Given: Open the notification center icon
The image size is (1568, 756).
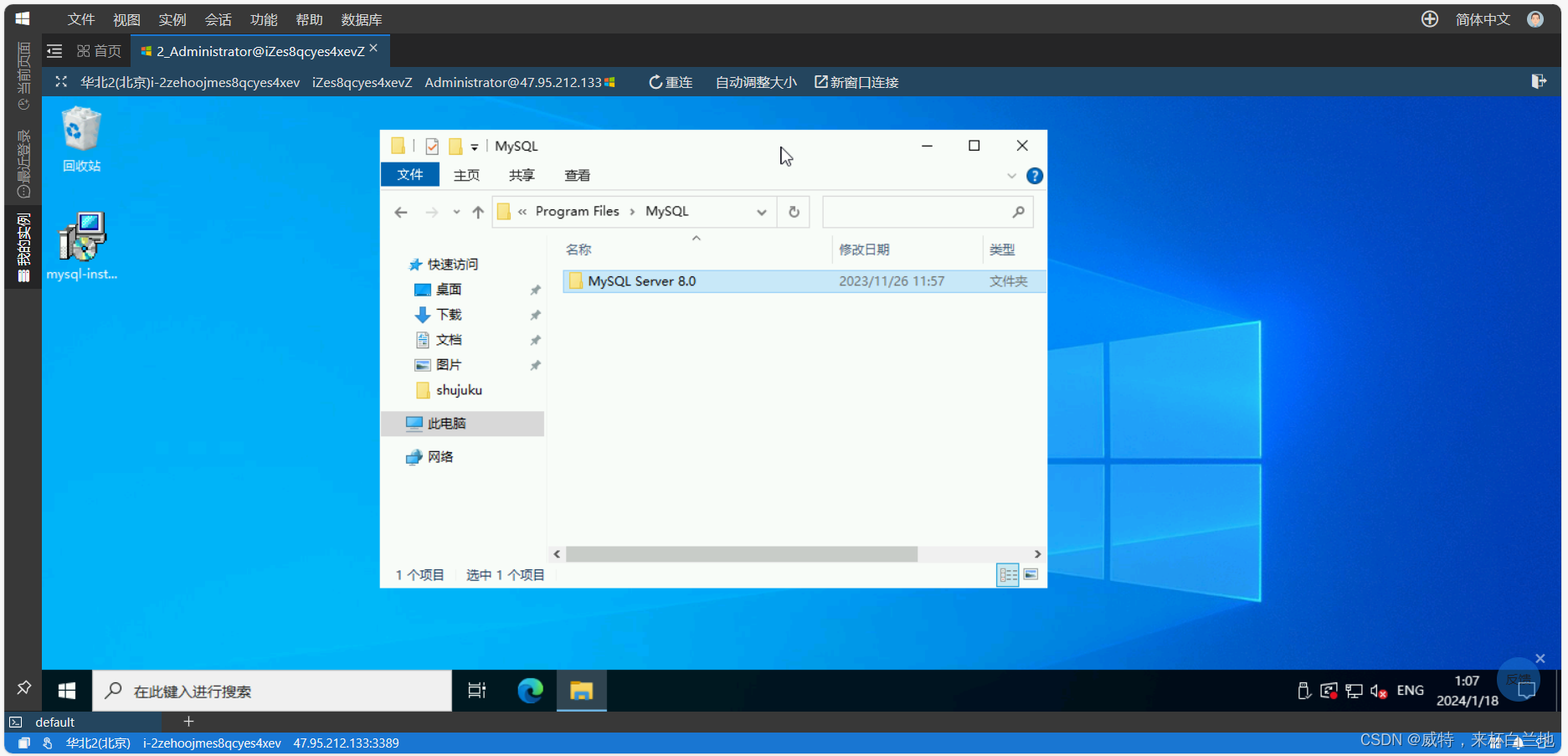Looking at the screenshot, I should click(x=1526, y=691).
